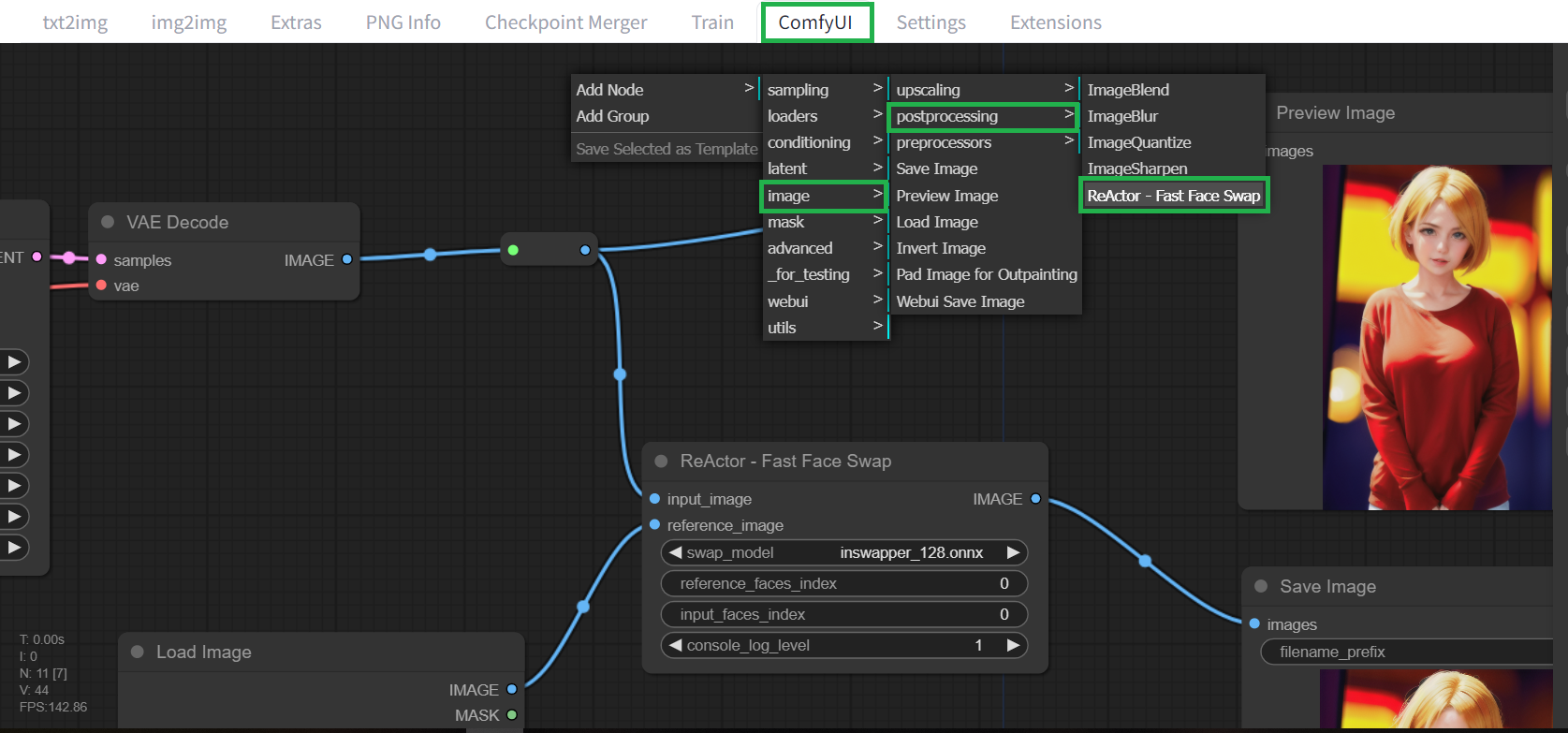
Task: Choose ReActor - Fast Face Swap menu entry
Action: tap(1173, 196)
